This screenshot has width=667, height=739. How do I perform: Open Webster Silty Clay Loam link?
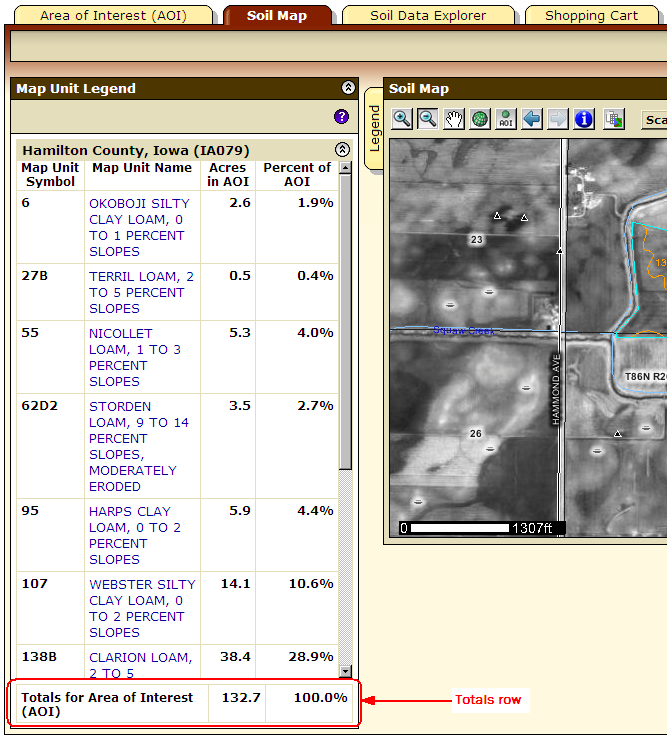pyautogui.click(x=142, y=608)
